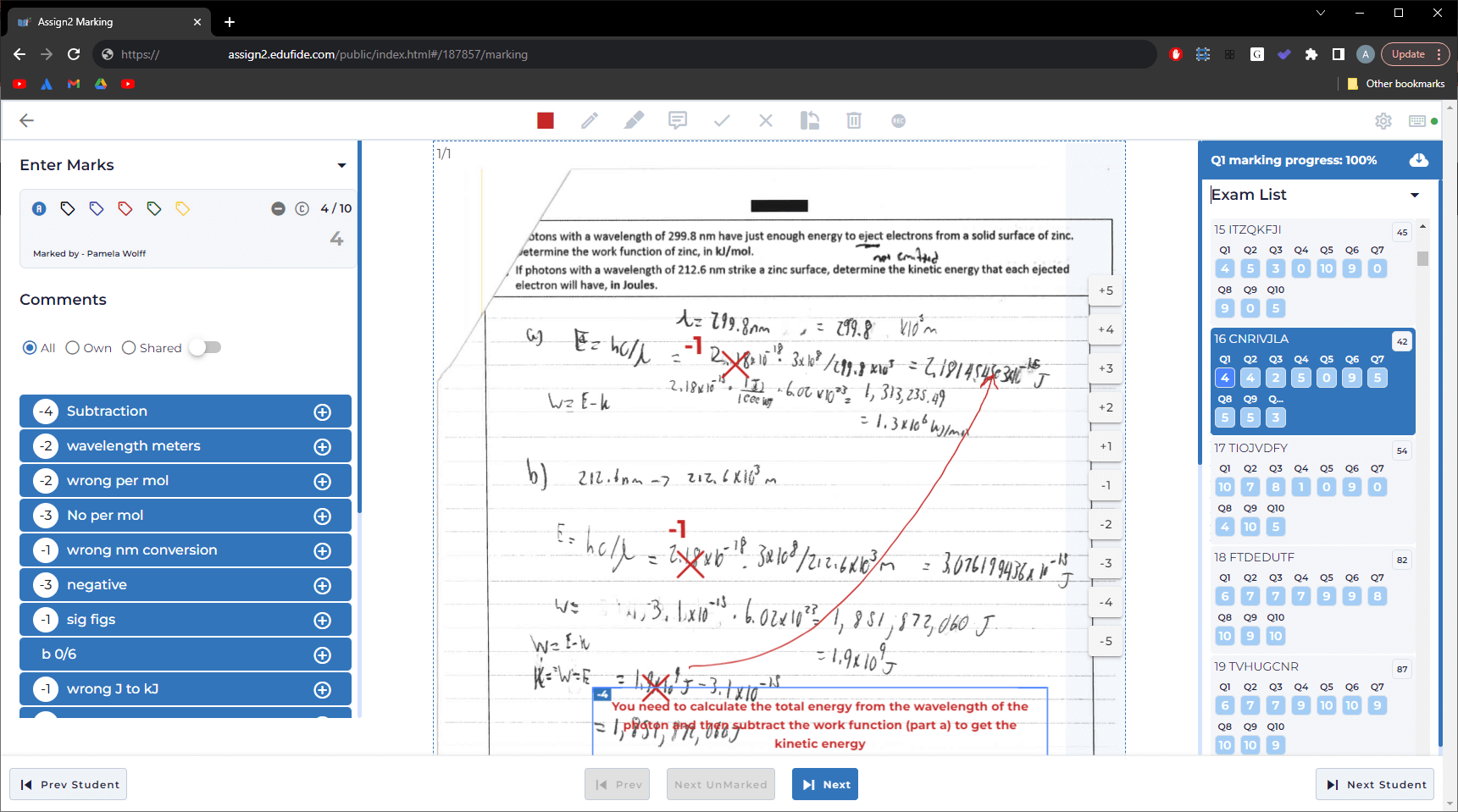The width and height of the screenshot is (1458, 812).
Task: Select the pencil drawing tool
Action: coord(590,121)
